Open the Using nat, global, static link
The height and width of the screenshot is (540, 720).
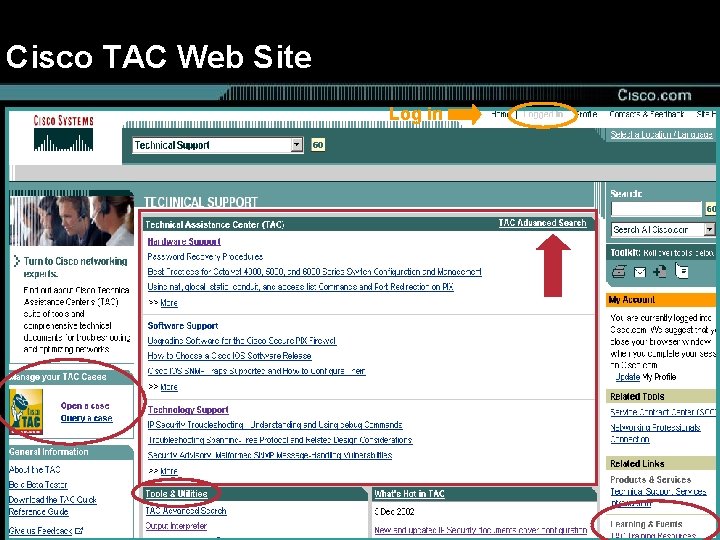pos(300,287)
